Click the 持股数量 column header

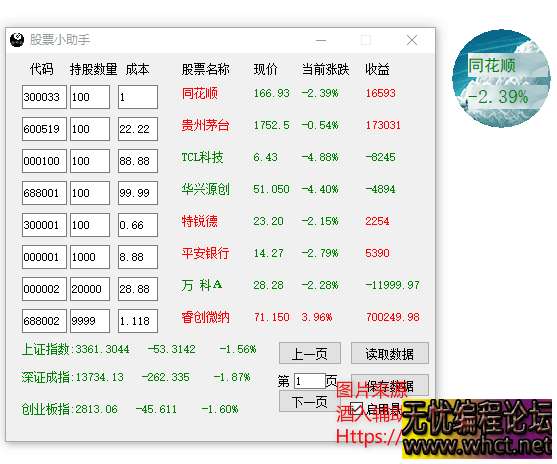pyautogui.click(x=93, y=69)
